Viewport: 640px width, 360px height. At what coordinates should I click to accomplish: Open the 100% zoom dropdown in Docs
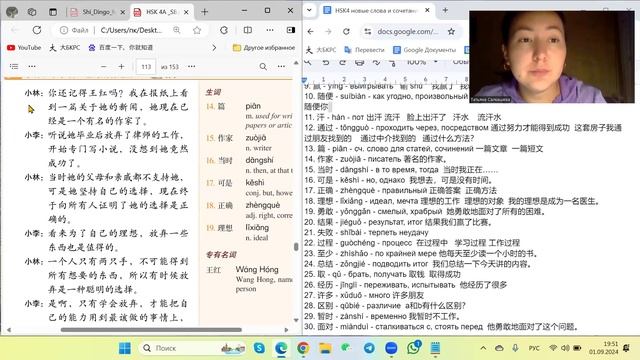[422, 62]
